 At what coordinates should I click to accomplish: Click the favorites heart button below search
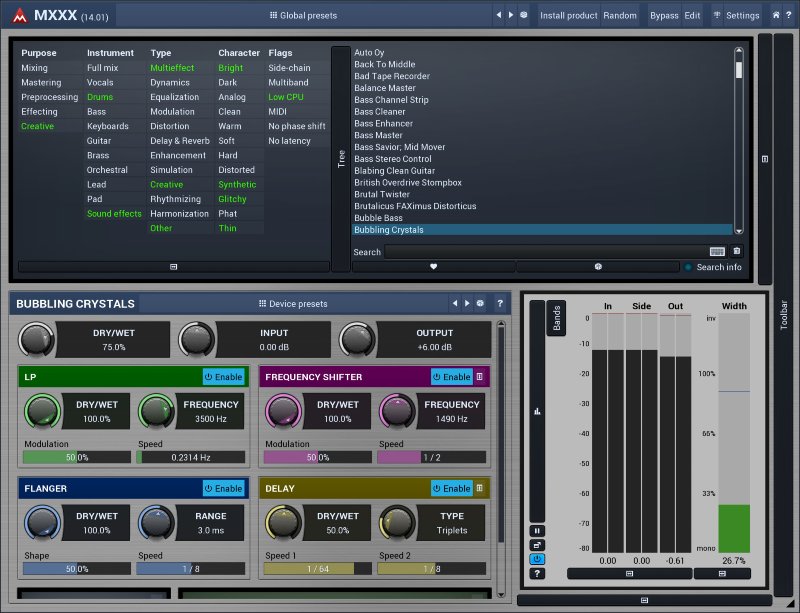433,267
